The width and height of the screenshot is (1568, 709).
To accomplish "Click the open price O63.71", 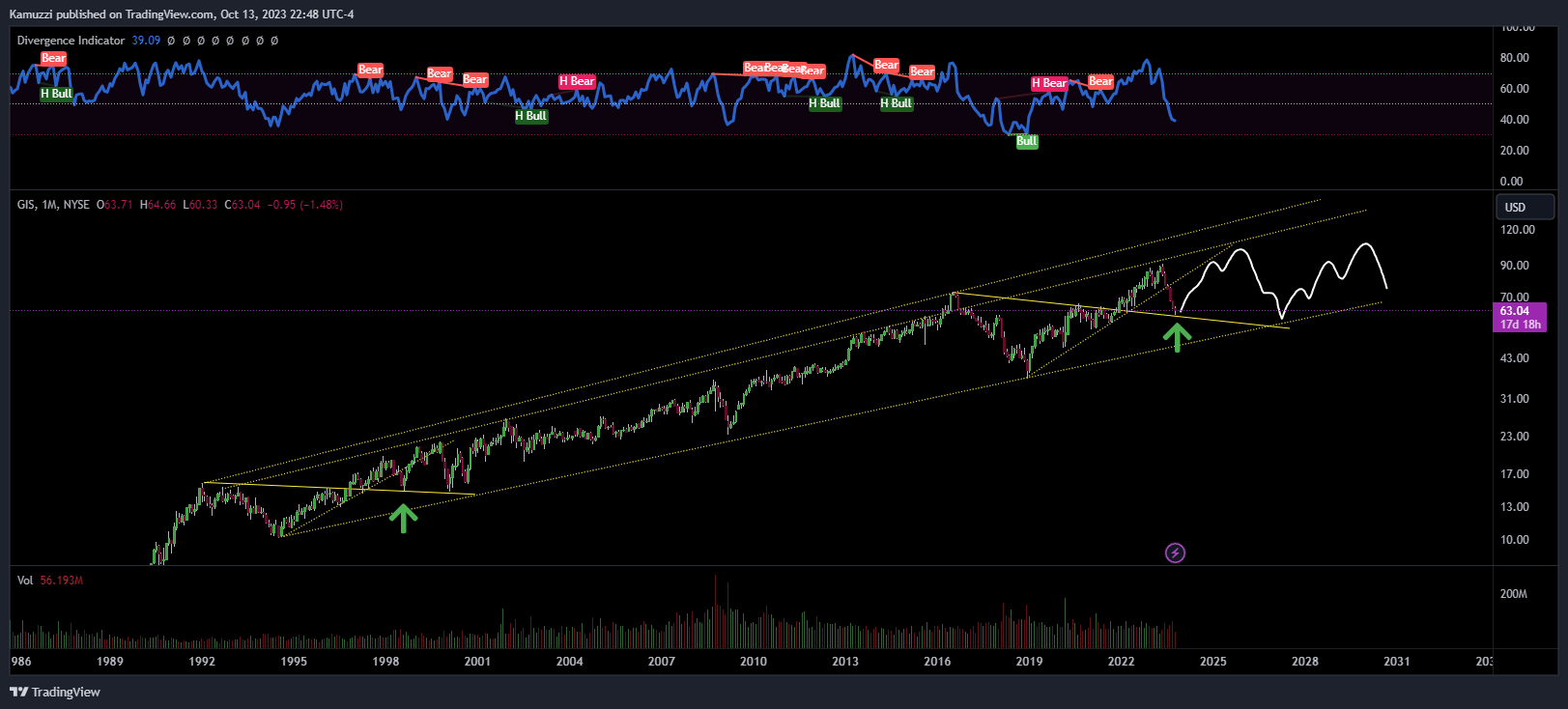I will 115,205.
